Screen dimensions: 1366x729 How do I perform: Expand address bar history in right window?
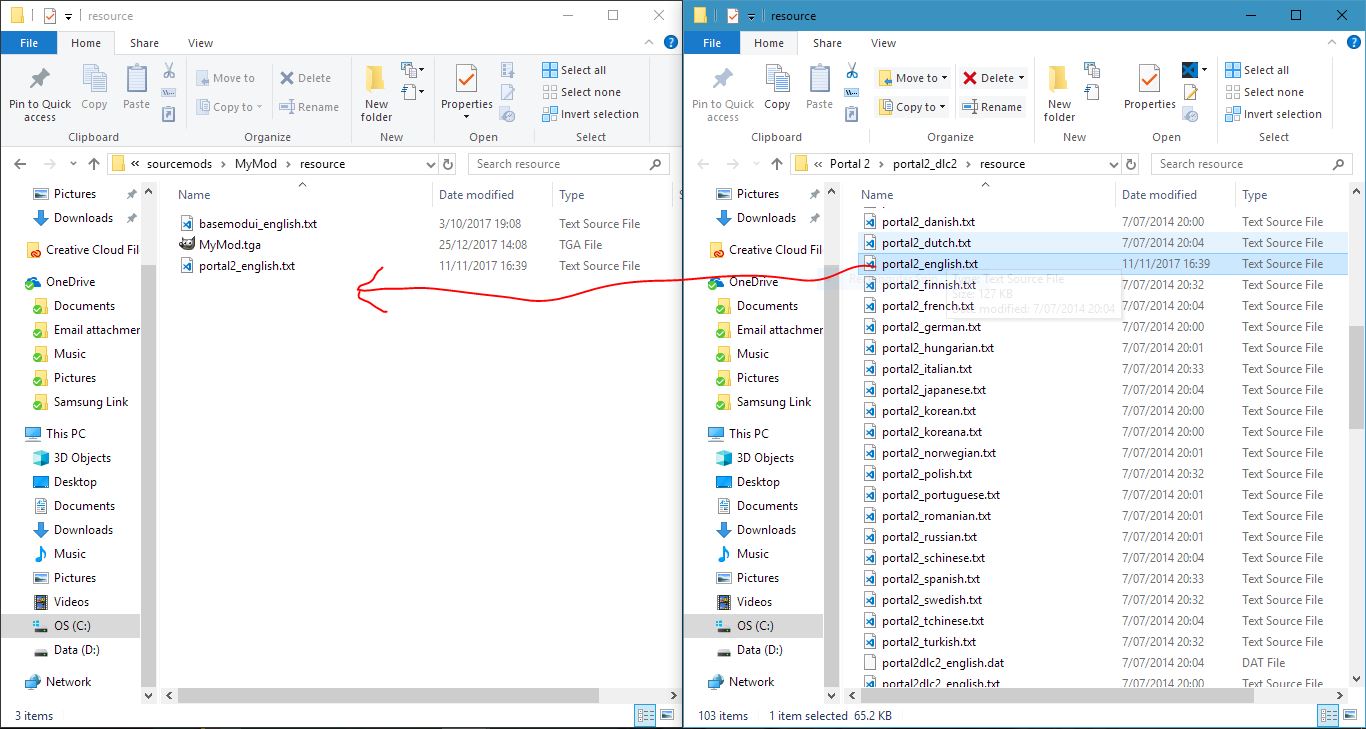tap(1113, 164)
